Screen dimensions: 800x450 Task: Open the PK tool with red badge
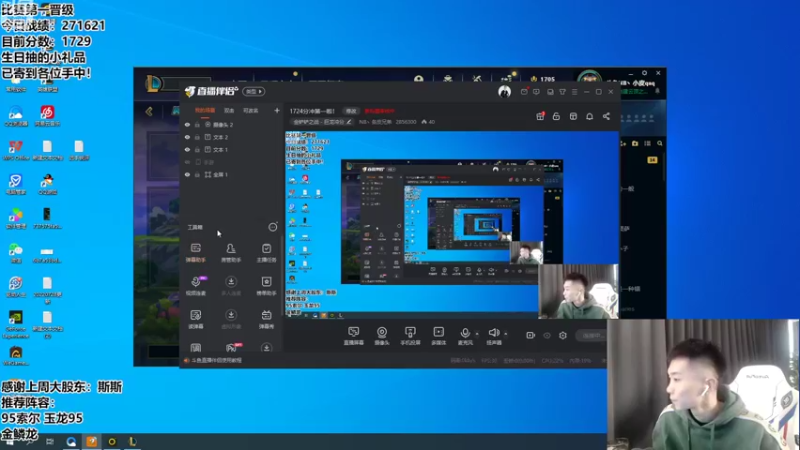pos(232,348)
